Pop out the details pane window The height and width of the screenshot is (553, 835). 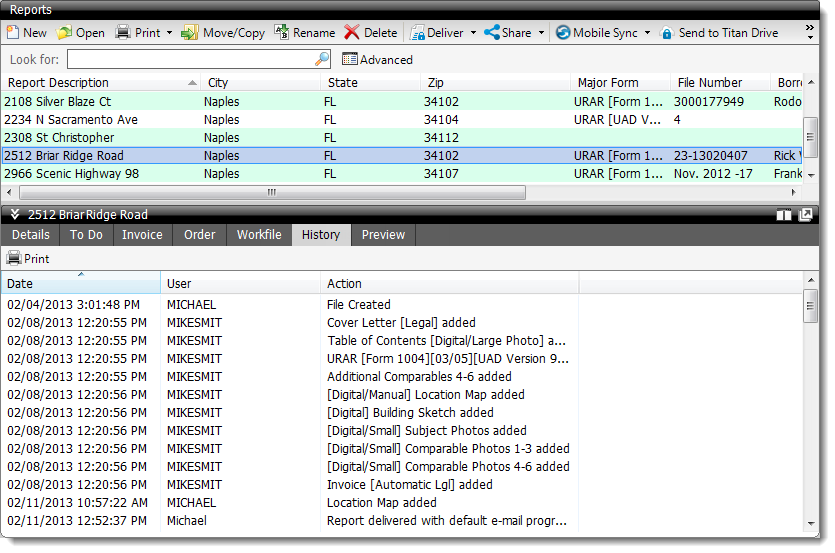[x=805, y=215]
